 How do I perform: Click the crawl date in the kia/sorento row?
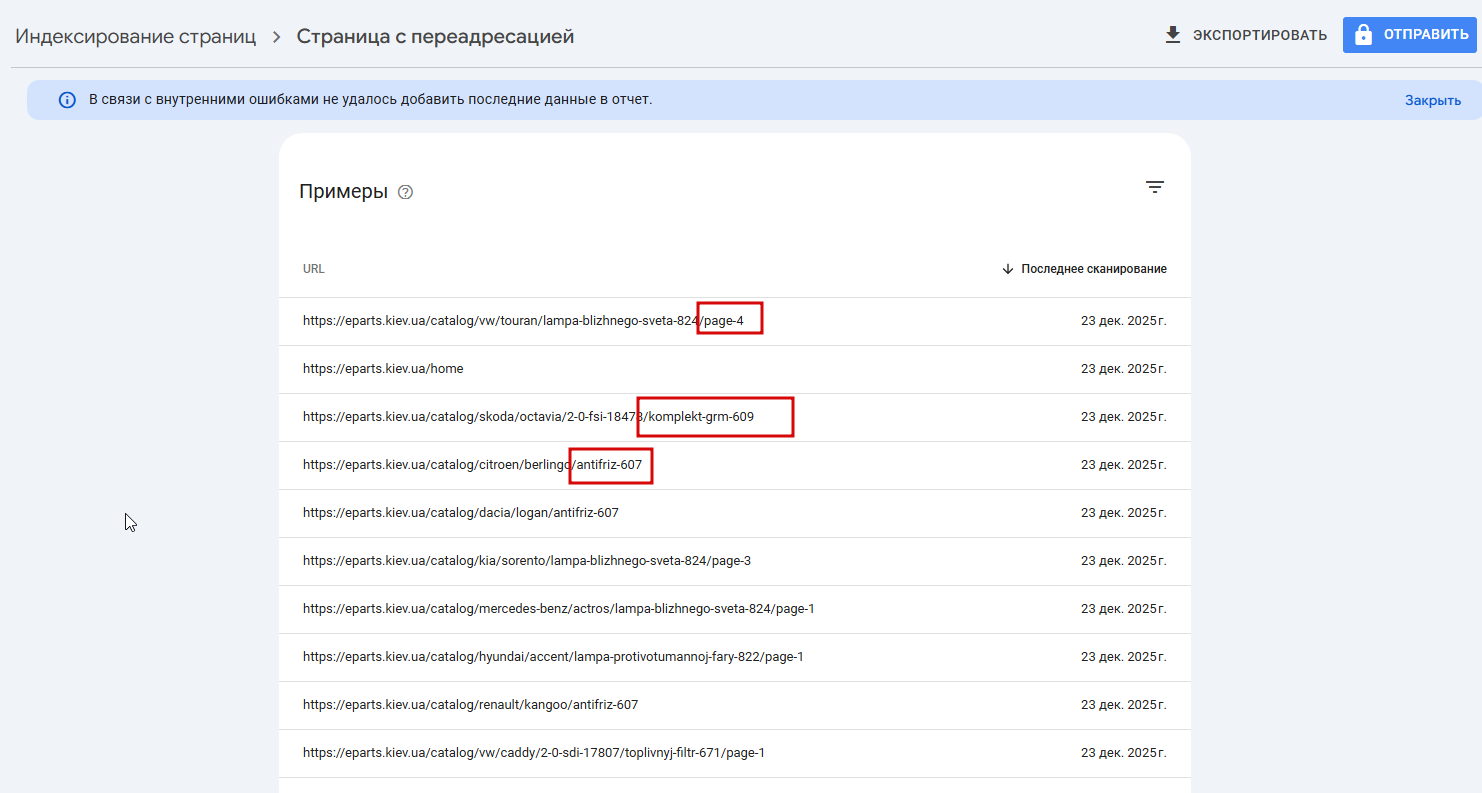[1123, 561]
